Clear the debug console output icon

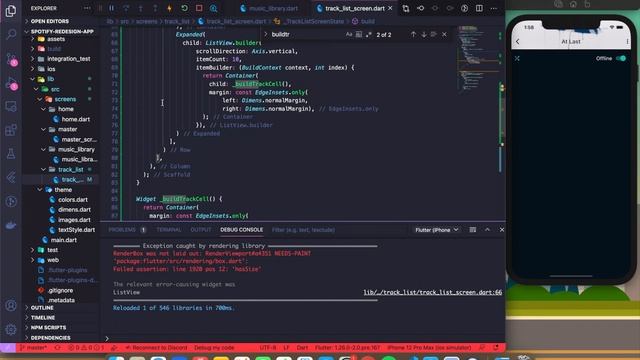tap(473, 230)
